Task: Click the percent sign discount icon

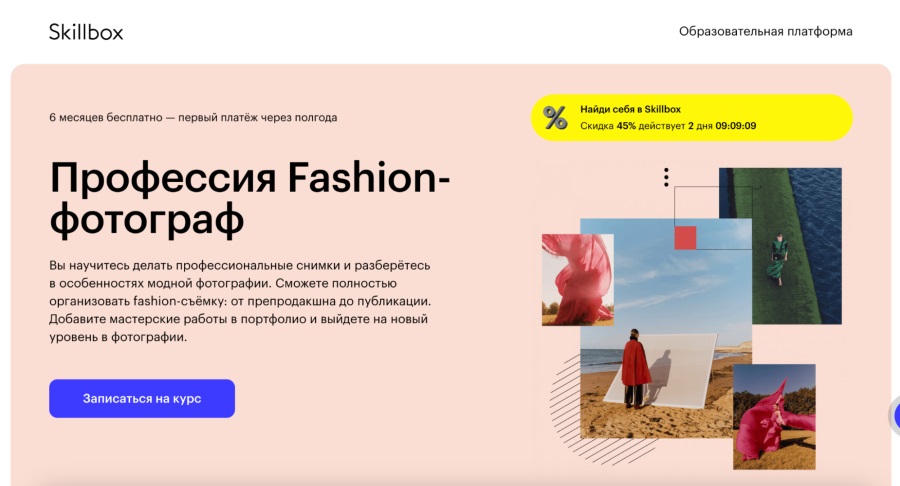Action: (555, 118)
